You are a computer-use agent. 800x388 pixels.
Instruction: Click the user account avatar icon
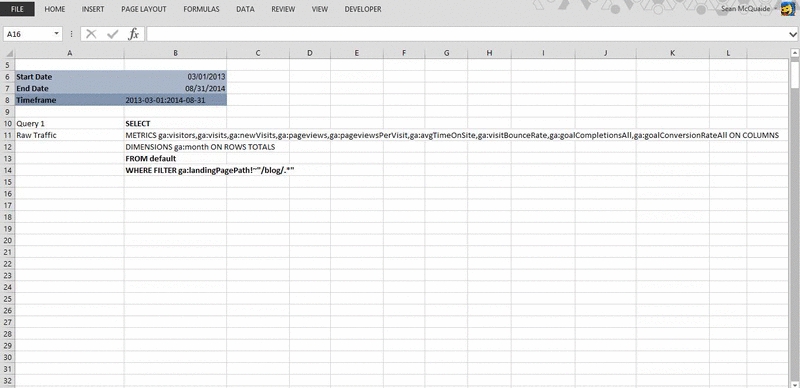point(788,9)
